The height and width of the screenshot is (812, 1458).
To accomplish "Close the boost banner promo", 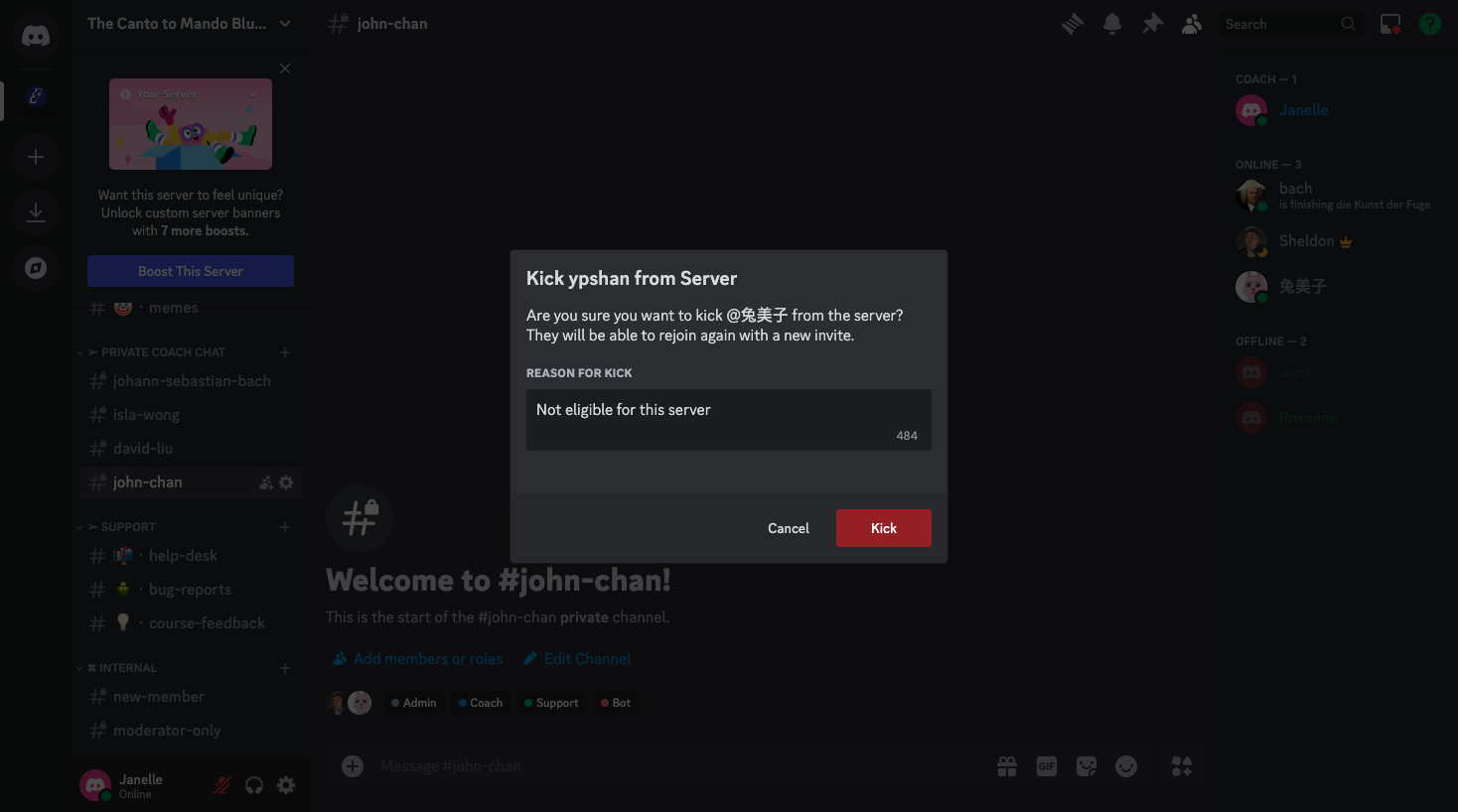I will coord(285,68).
